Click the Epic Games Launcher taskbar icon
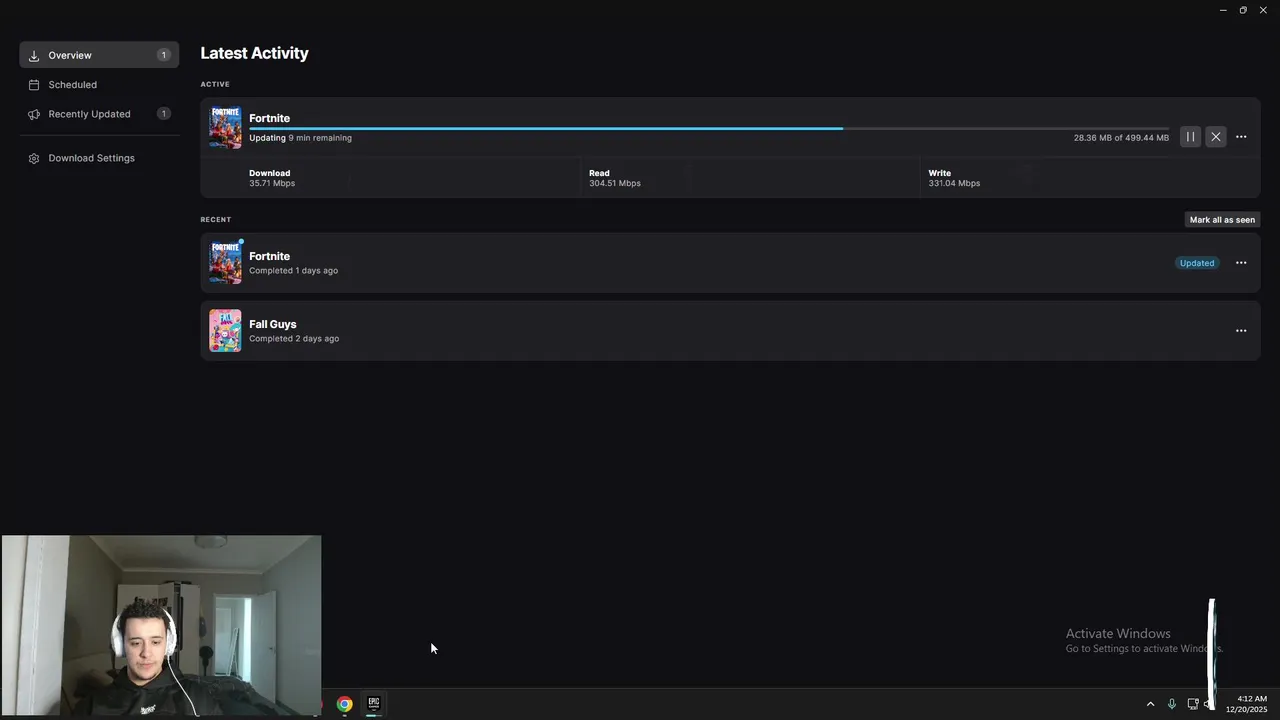This screenshot has height=720, width=1280. 373,704
